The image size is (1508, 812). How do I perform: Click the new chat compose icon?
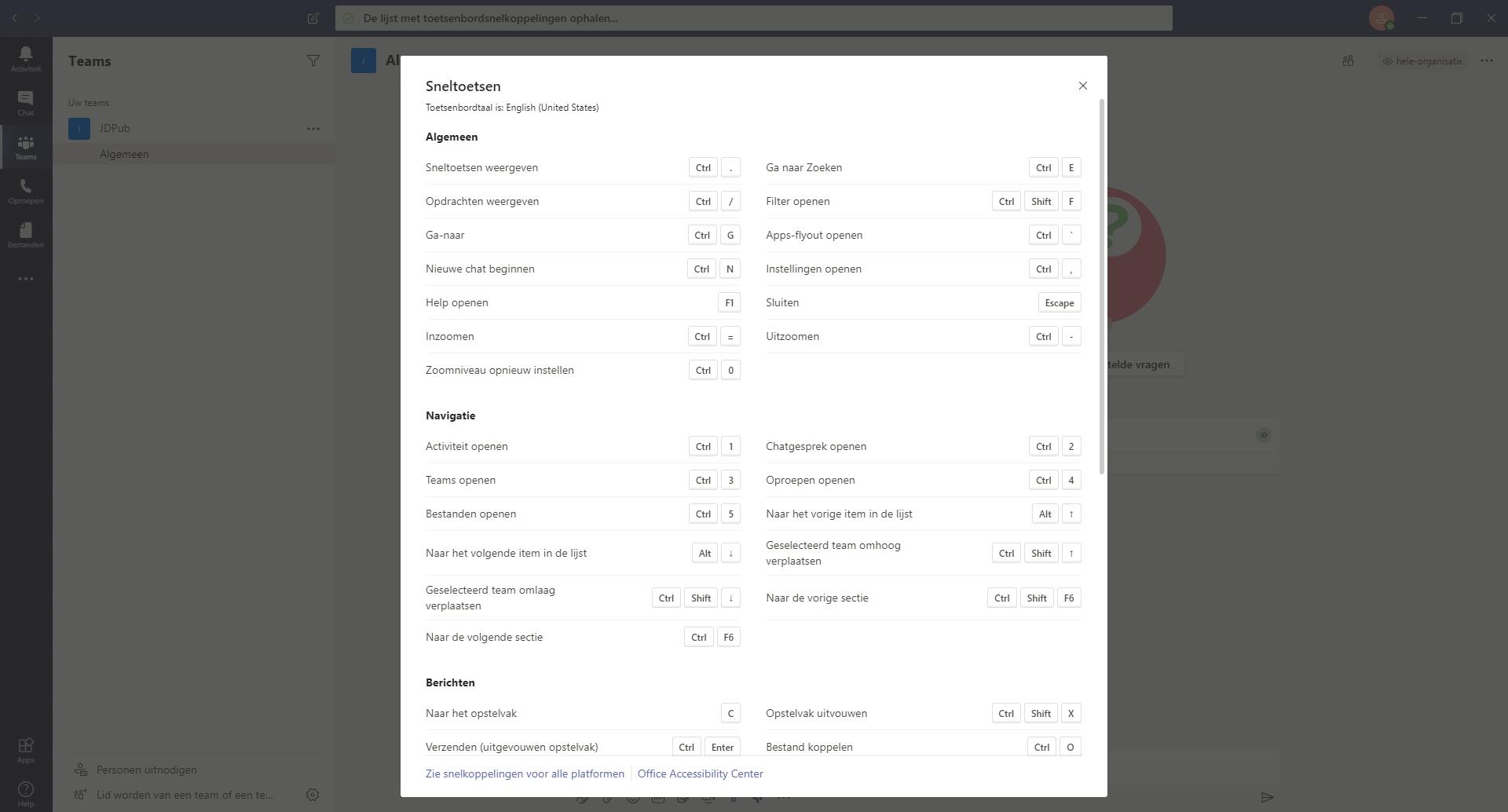tap(313, 18)
